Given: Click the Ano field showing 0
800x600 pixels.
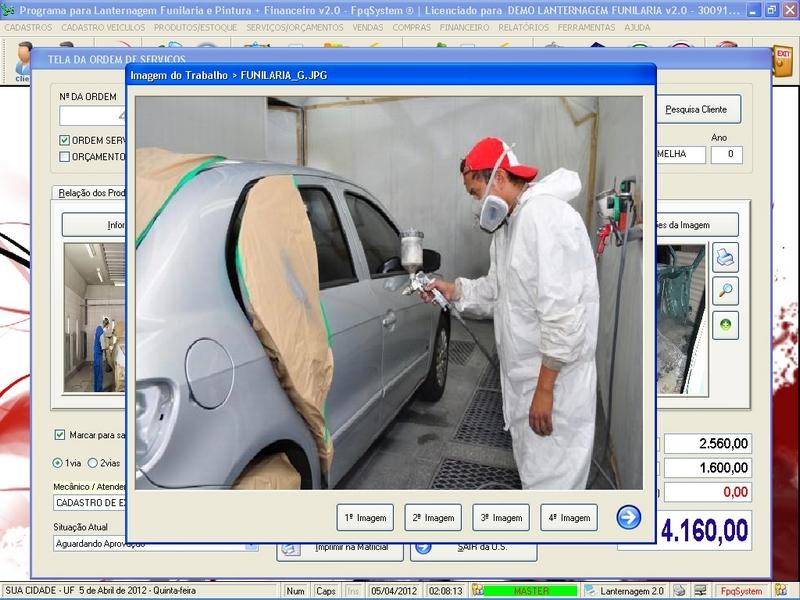Looking at the screenshot, I should (x=727, y=154).
